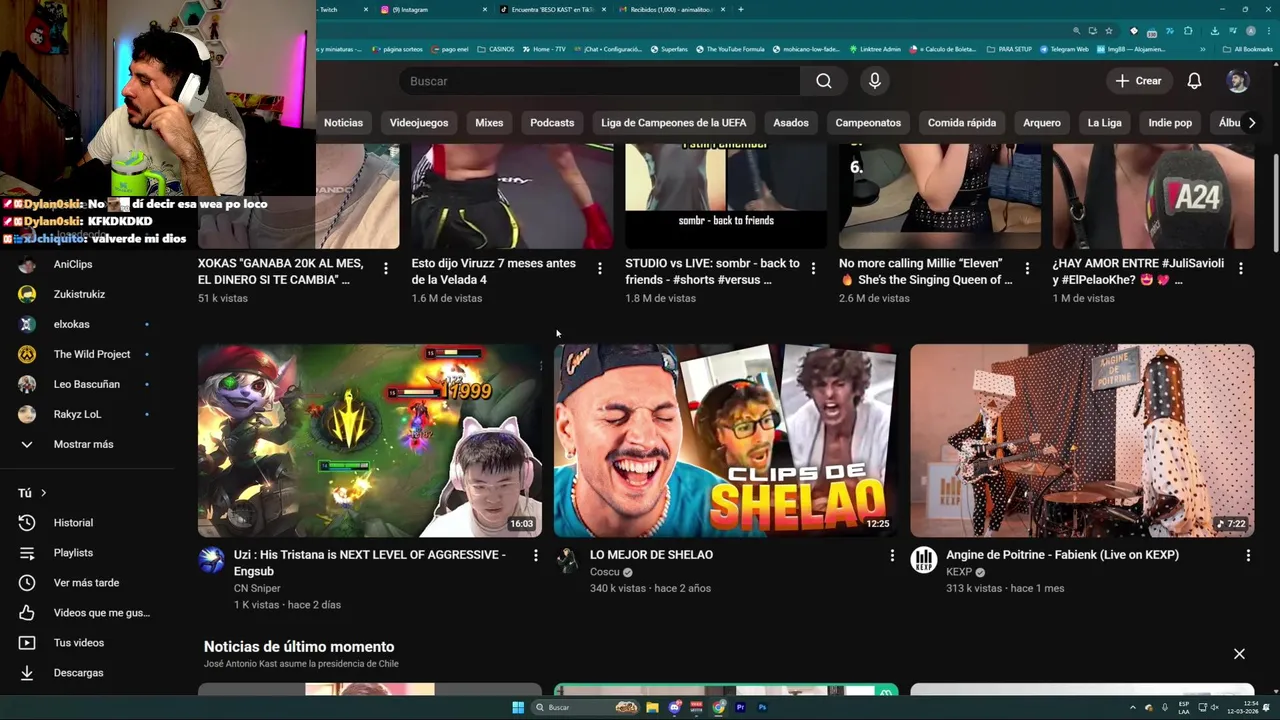Open options menu for Viruzz Velada video
Image resolution: width=1280 pixels, height=720 pixels.
(x=600, y=268)
